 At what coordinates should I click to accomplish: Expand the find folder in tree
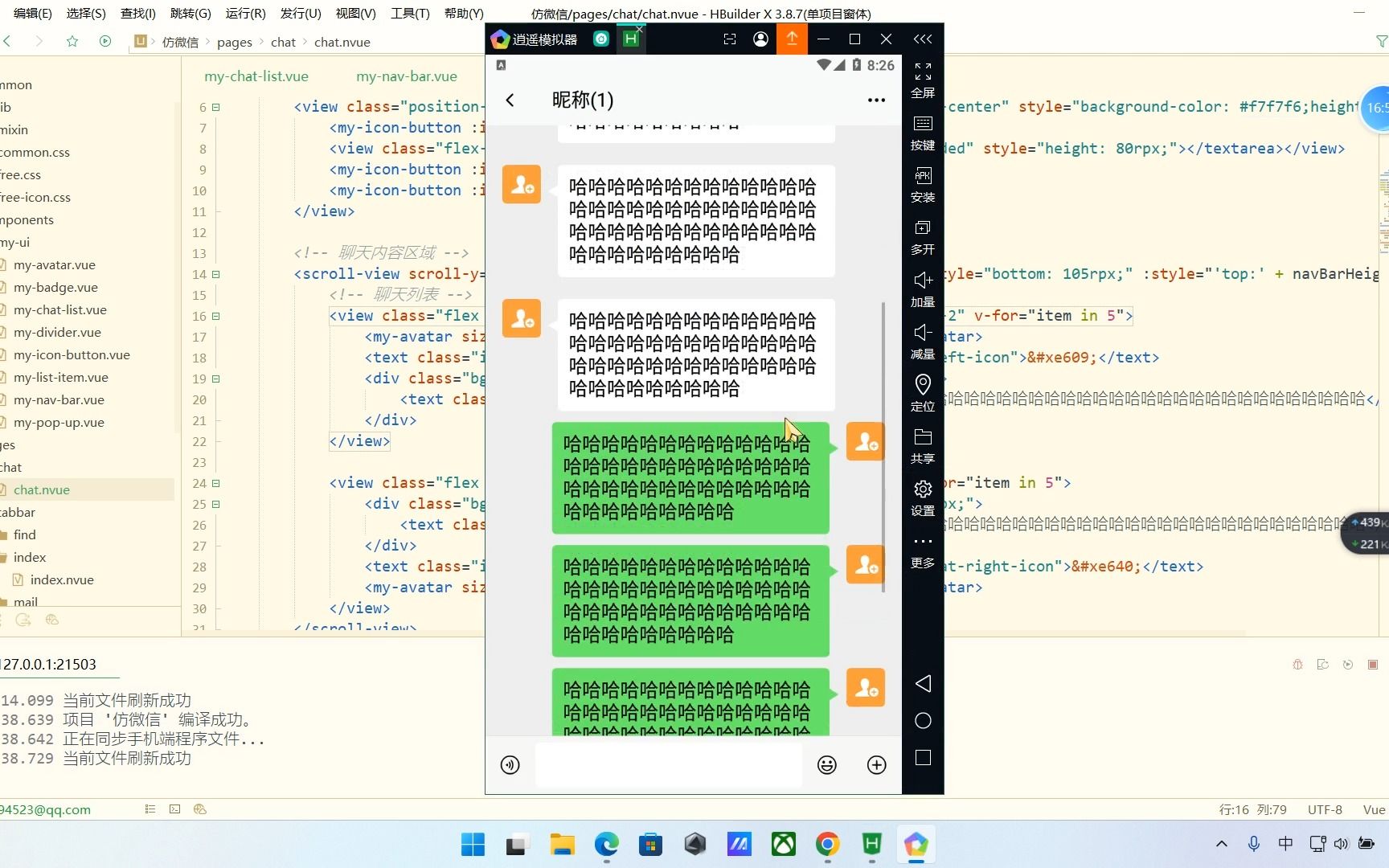(x=24, y=534)
